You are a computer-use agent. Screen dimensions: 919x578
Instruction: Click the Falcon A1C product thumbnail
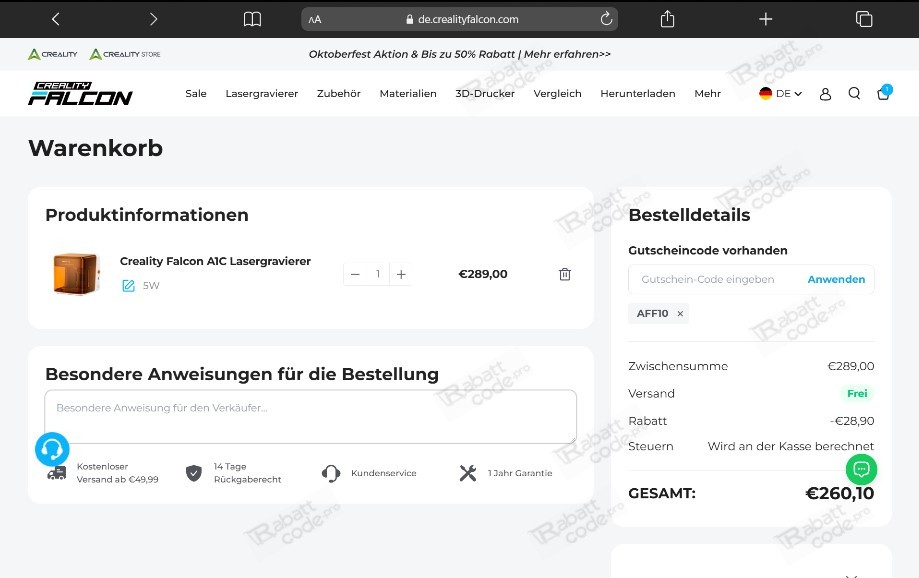click(x=75, y=274)
